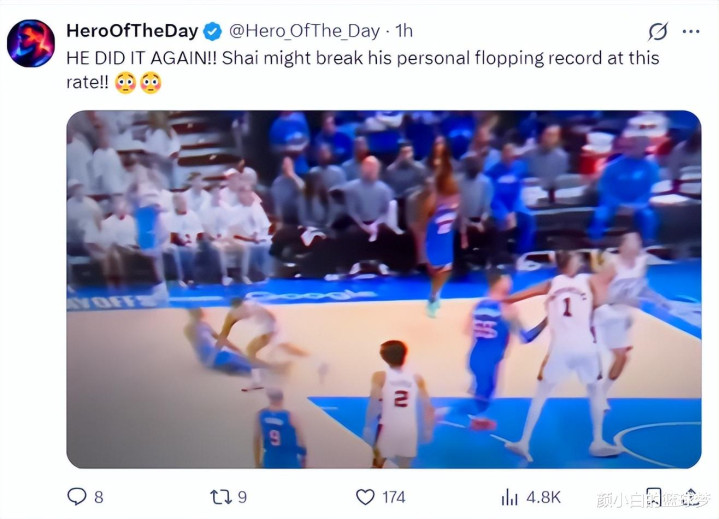This screenshot has width=719, height=519.
Task: Click the reply speech bubble icon
Action: 77,497
